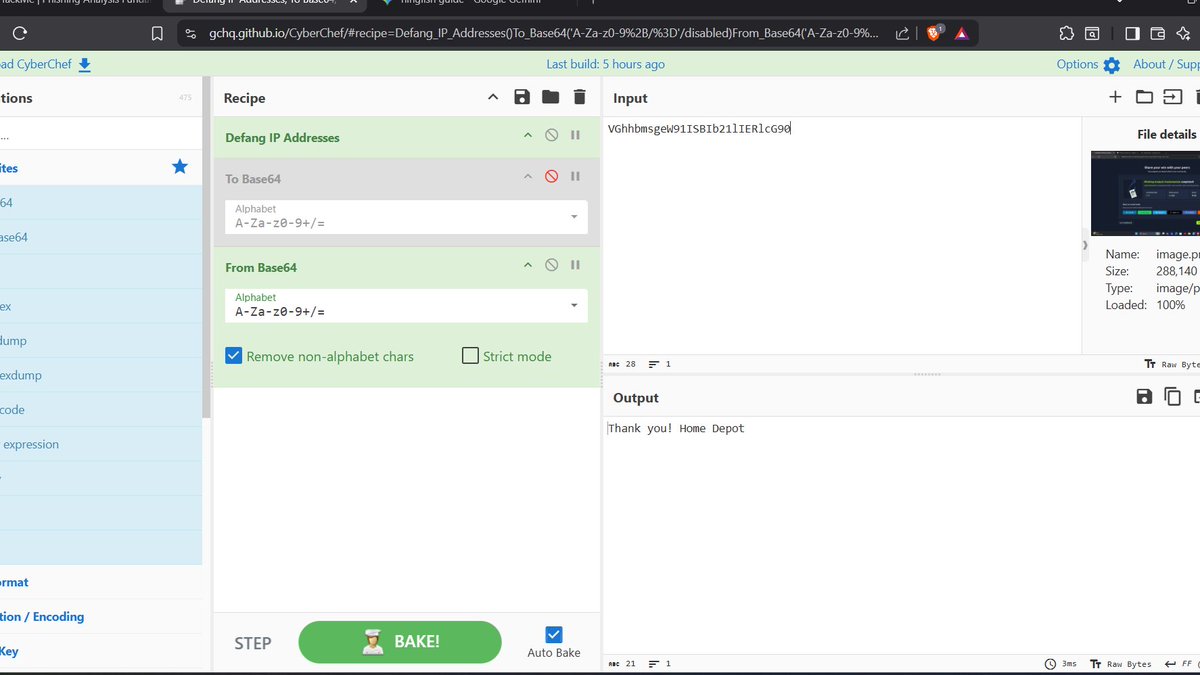1200x675 pixels.
Task: Select the Regular expression favourite operation
Action: [100, 444]
